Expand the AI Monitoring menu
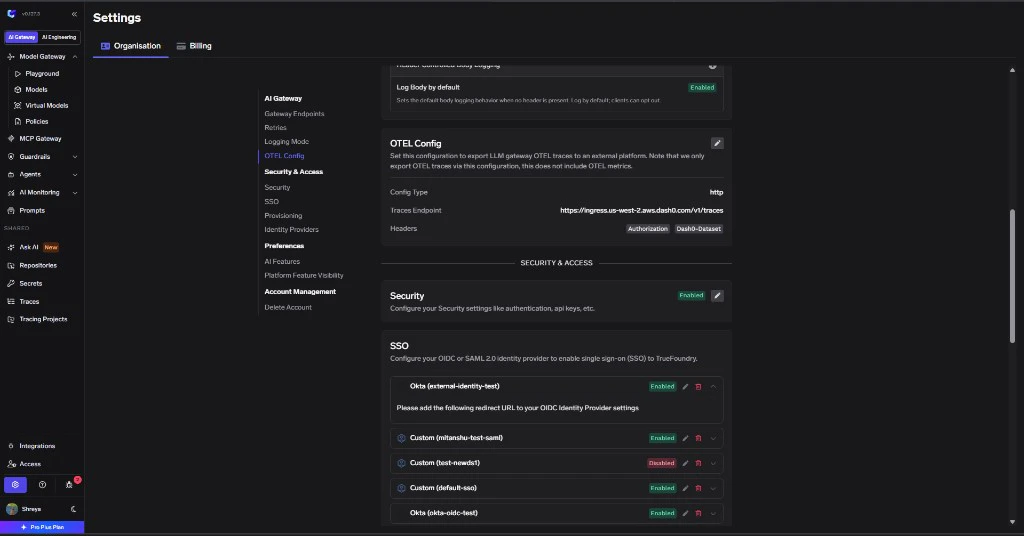 75,193
